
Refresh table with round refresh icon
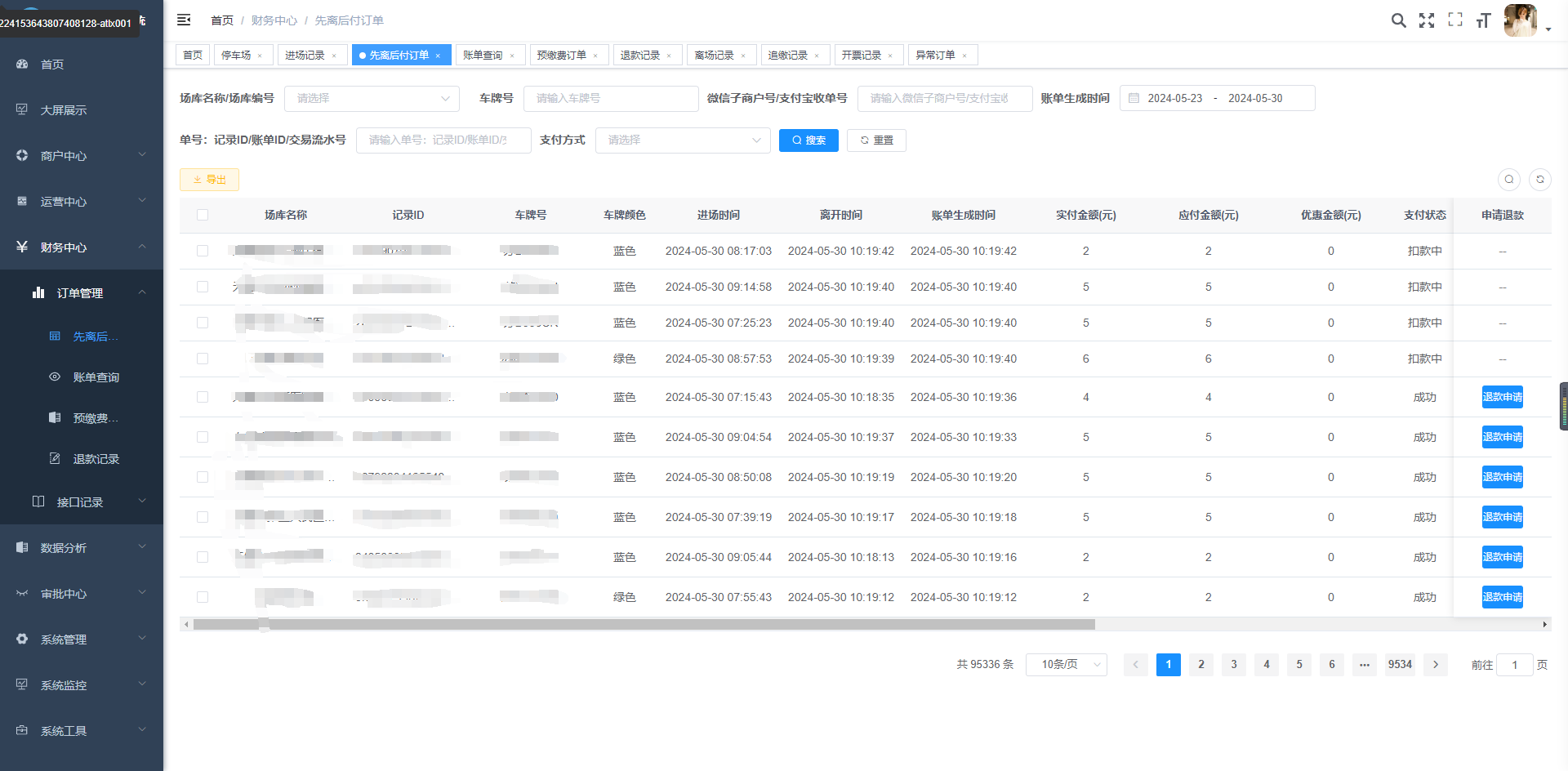(1540, 180)
